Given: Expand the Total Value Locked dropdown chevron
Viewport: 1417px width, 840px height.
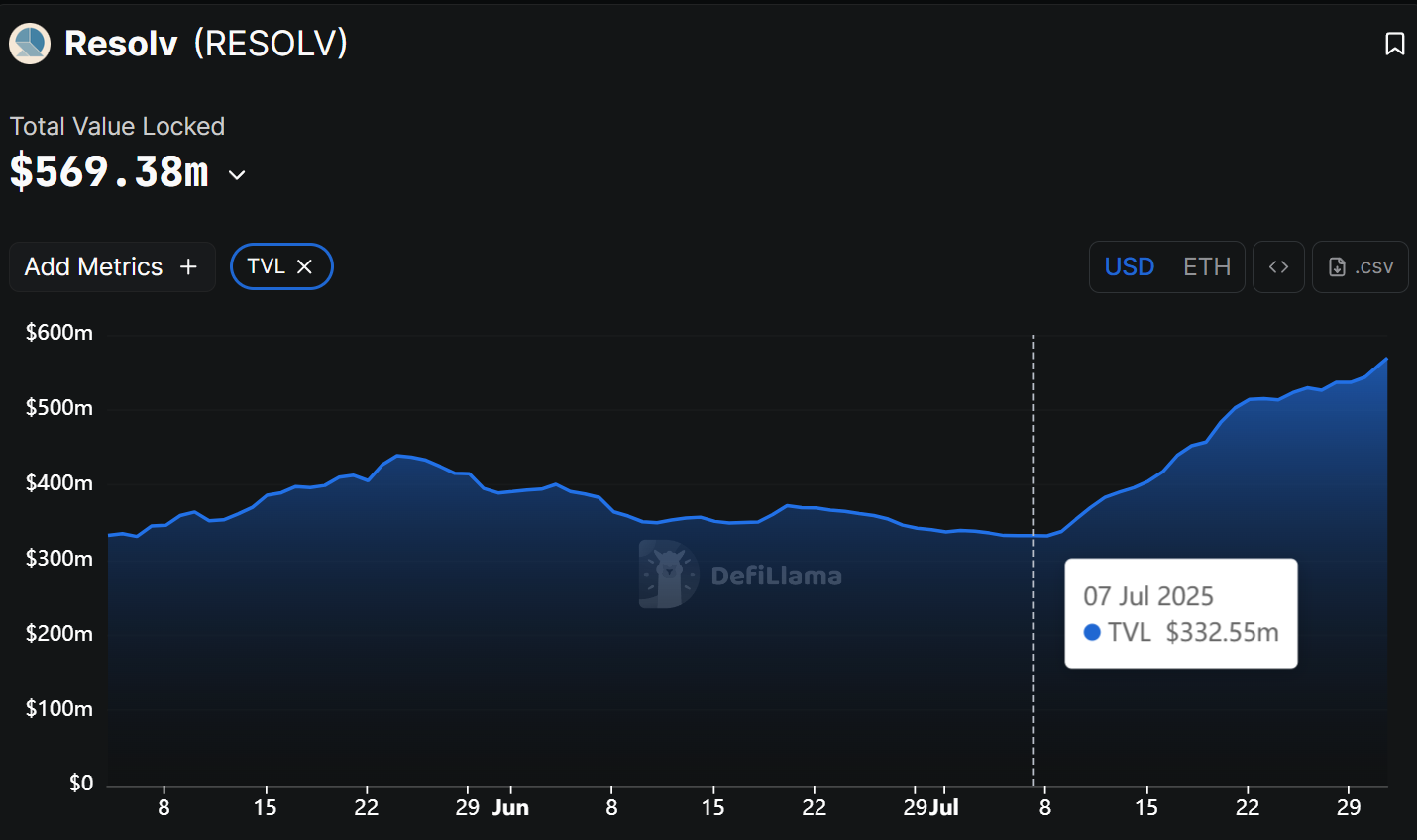Looking at the screenshot, I should pos(237,175).
